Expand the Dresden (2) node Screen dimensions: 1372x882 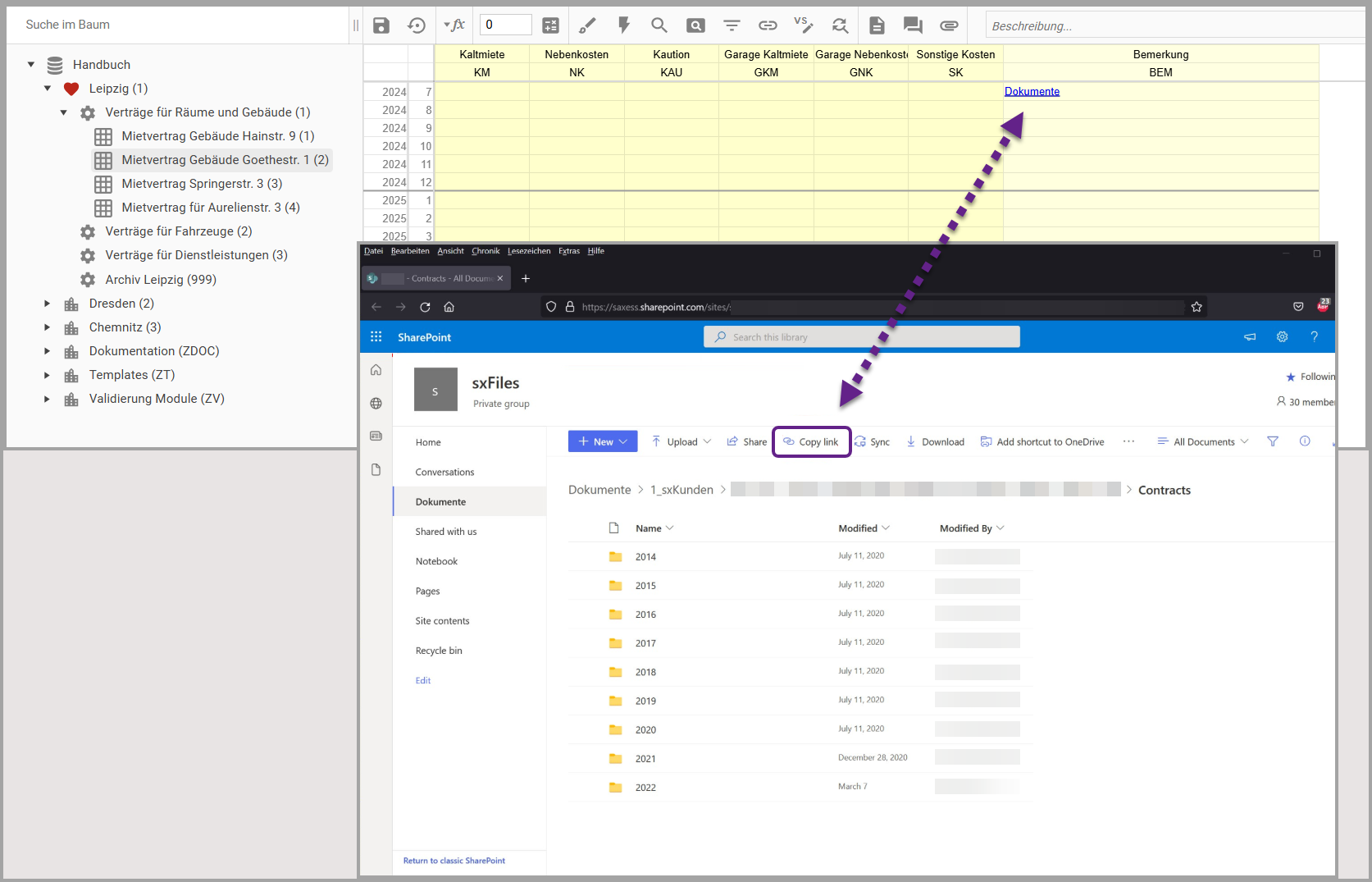(48, 304)
